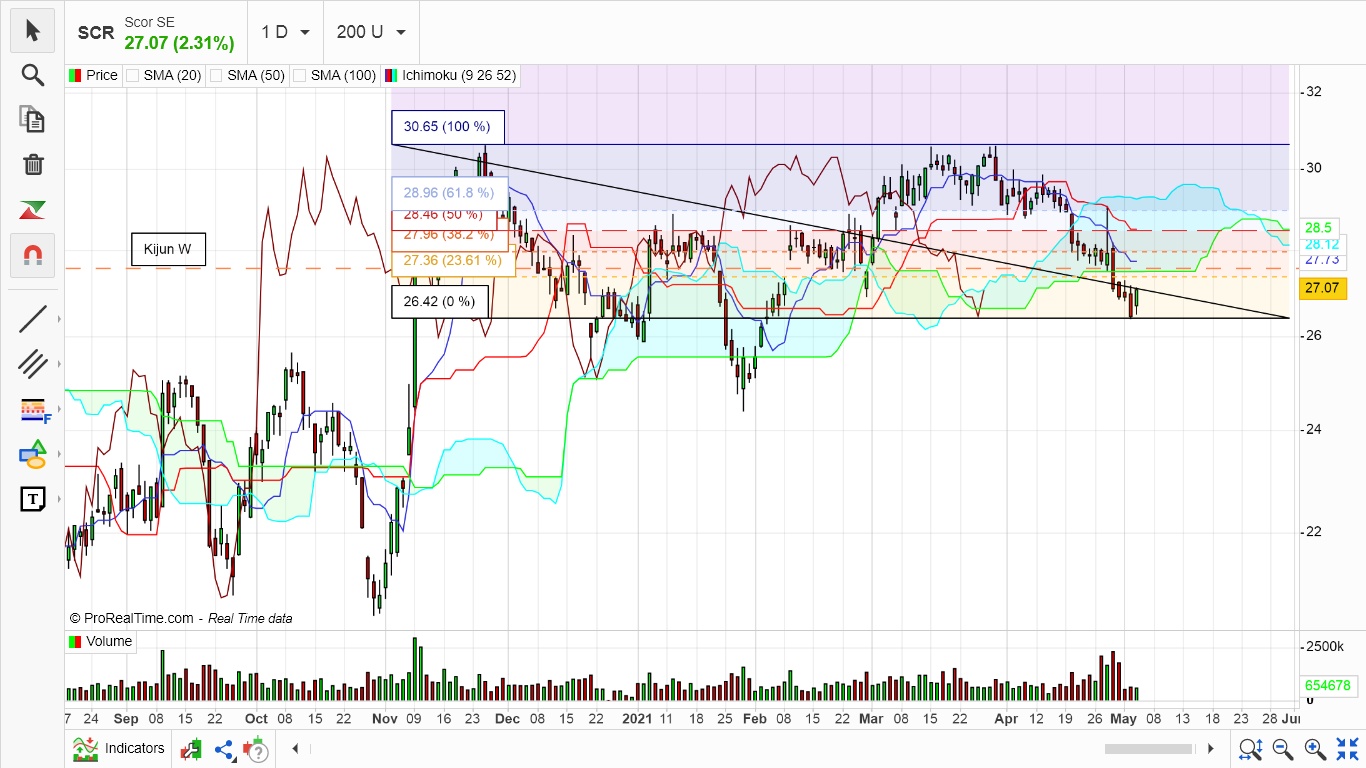Select the Fibonacci retracement tool
Viewport: 1366px width, 768px height.
coord(32,410)
